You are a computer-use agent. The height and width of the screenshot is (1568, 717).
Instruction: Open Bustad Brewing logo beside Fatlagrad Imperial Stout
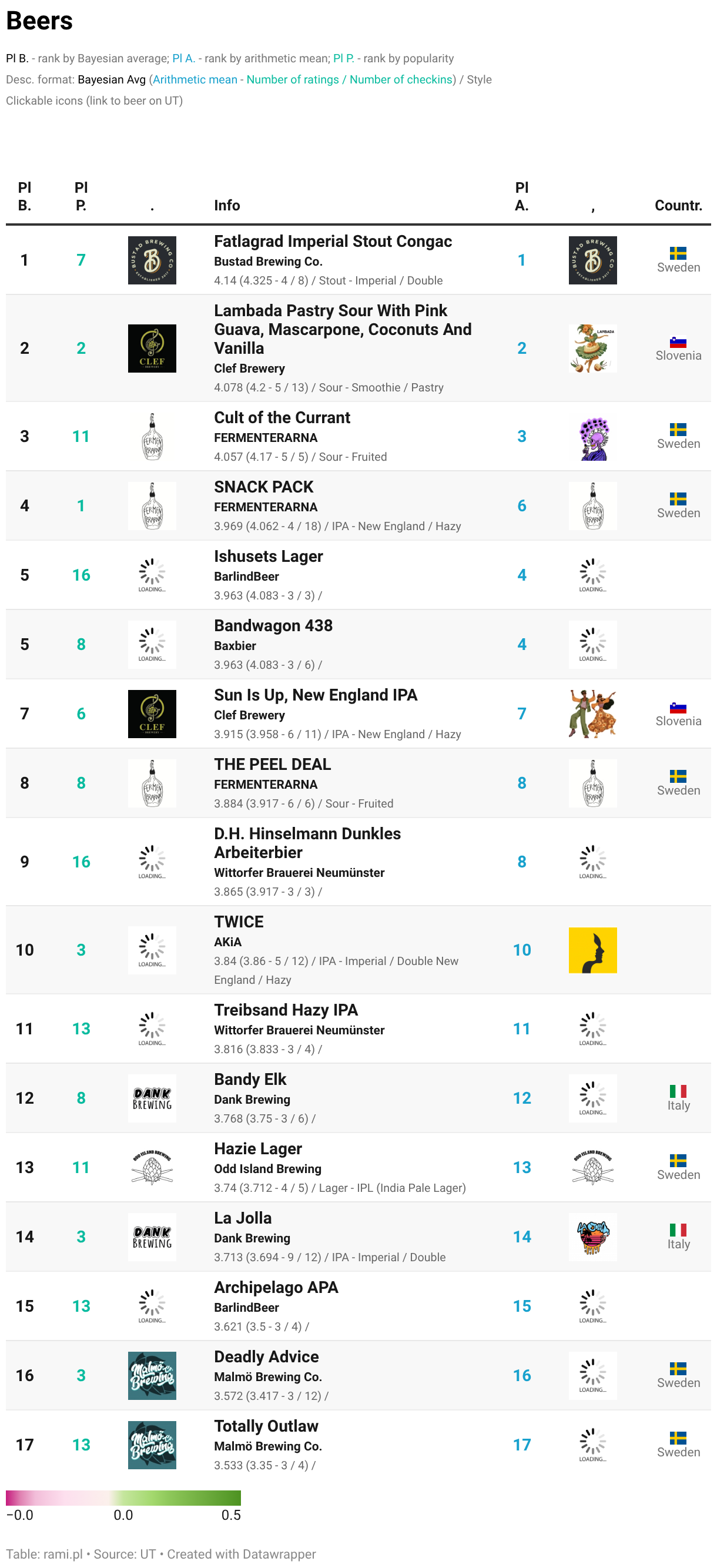[152, 260]
